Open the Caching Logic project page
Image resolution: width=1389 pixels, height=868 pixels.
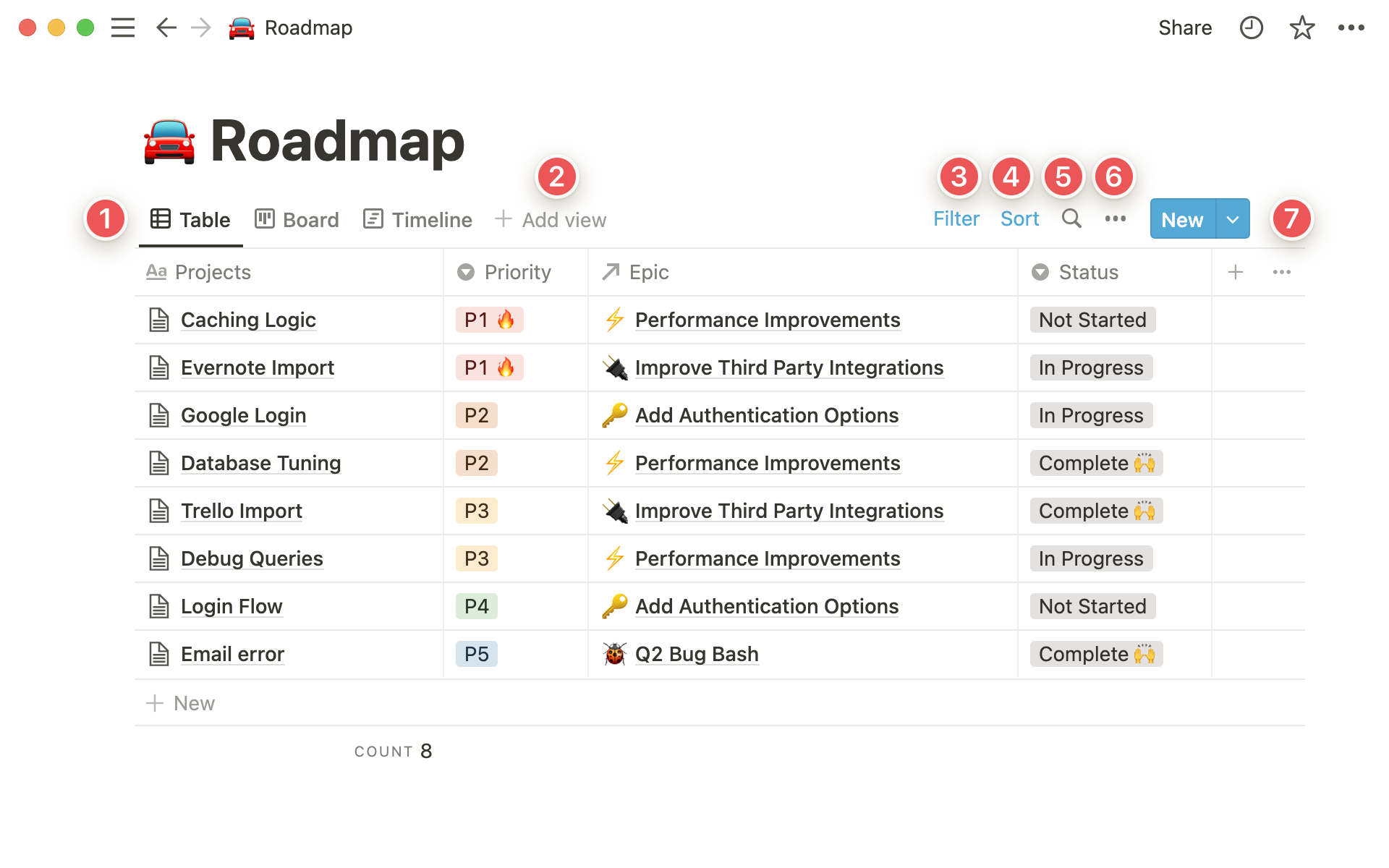pos(248,320)
